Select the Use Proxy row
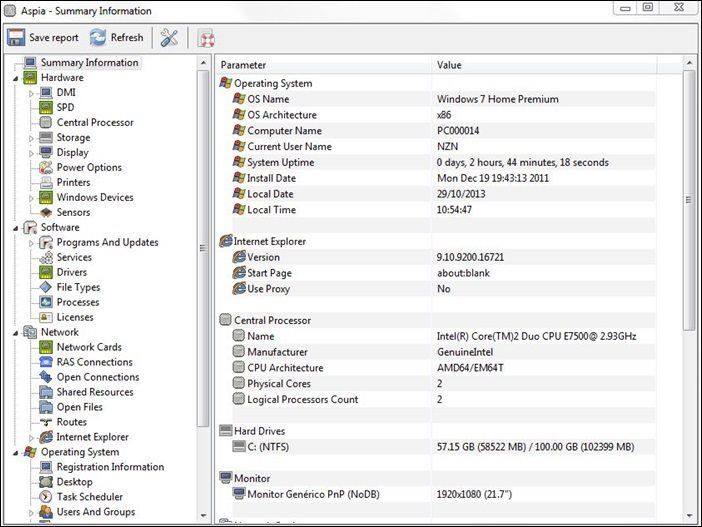 tap(443, 289)
